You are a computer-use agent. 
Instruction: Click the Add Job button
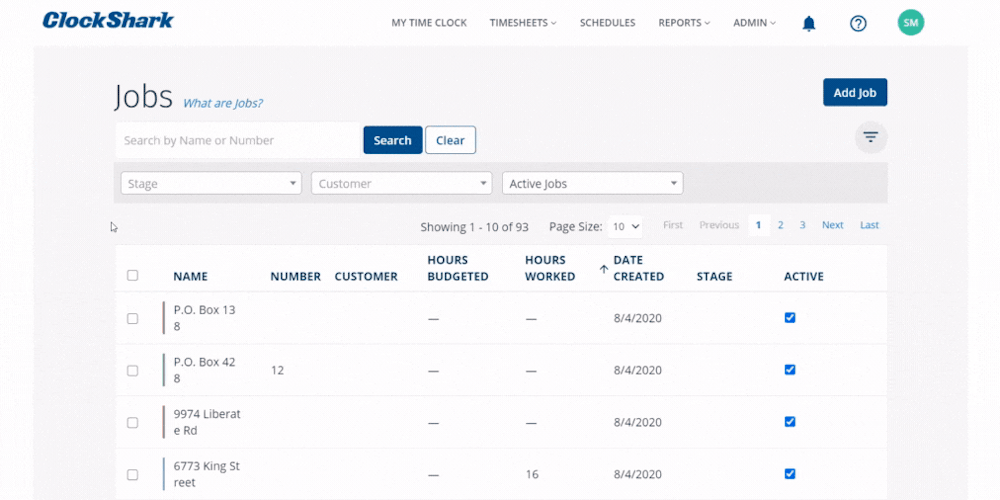[855, 92]
